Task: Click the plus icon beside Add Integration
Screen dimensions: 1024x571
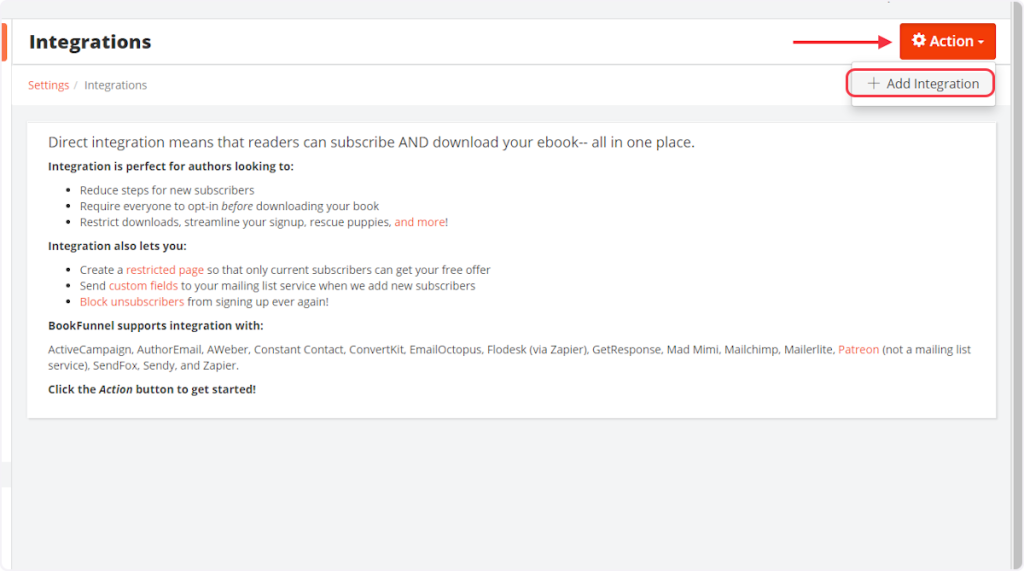Action: pyautogui.click(x=873, y=84)
